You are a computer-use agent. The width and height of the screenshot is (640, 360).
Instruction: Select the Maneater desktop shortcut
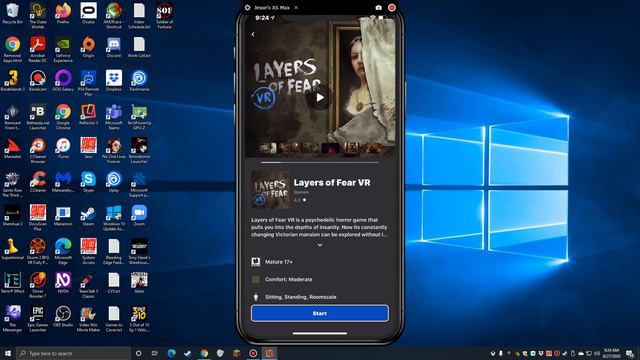(12, 149)
